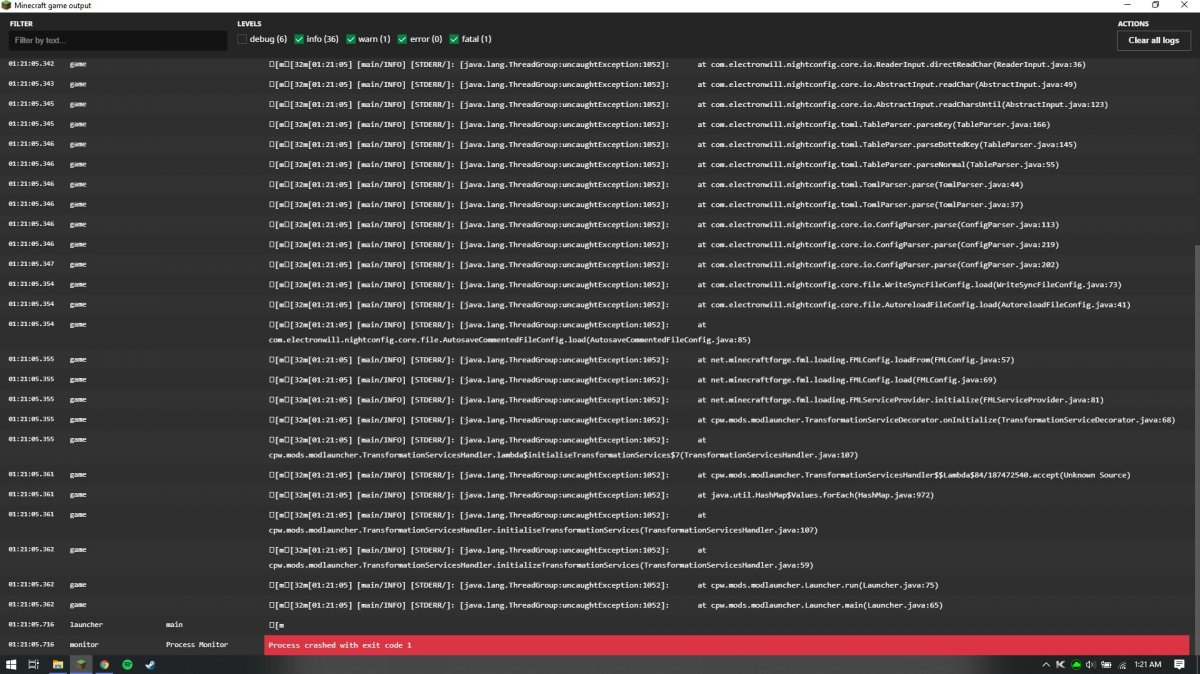Select the TomlParser.parse(TomlParser.java:37) log line
This screenshot has height=674, width=1200.
[x=595, y=204]
